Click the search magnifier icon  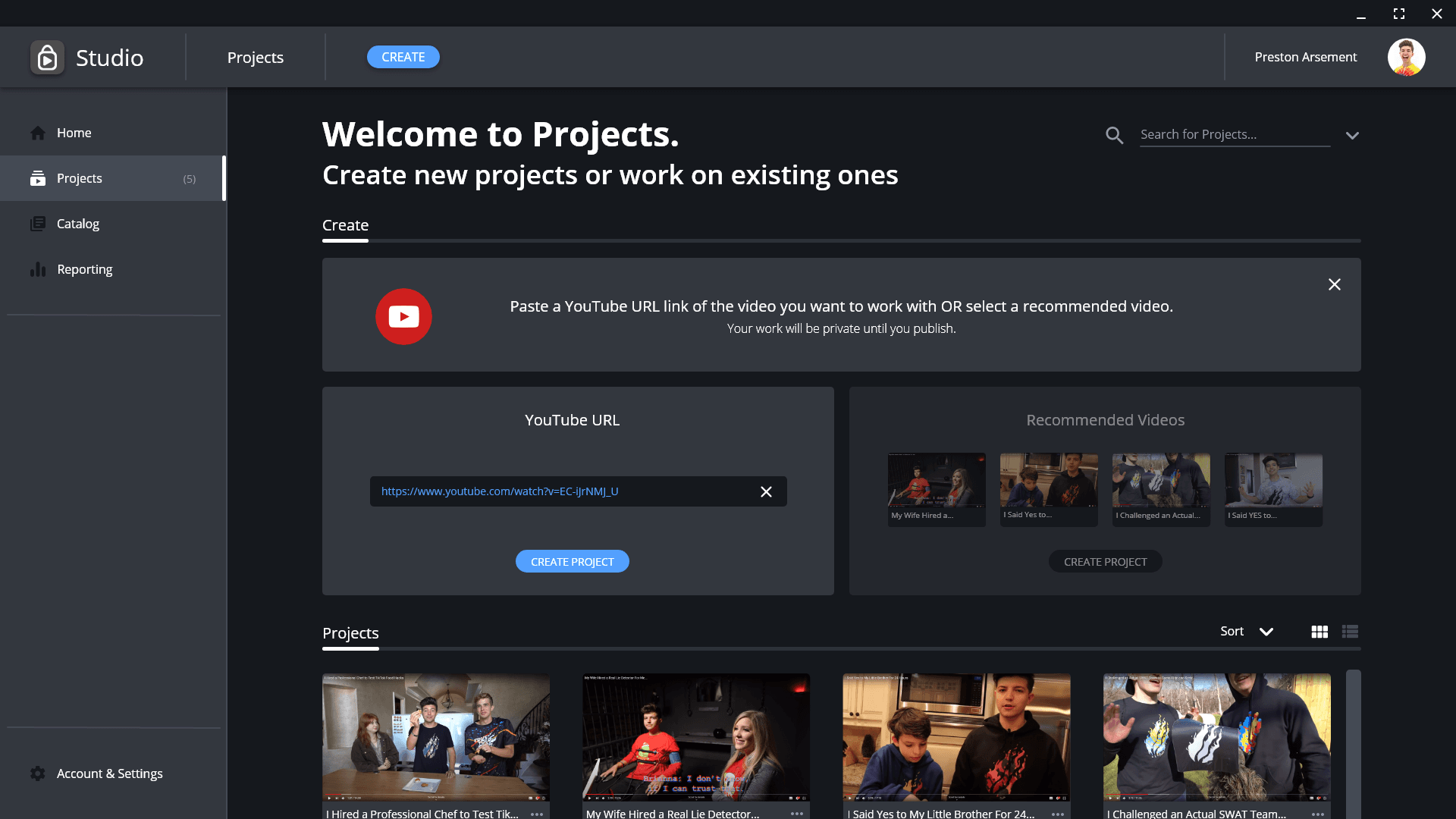tap(1114, 135)
